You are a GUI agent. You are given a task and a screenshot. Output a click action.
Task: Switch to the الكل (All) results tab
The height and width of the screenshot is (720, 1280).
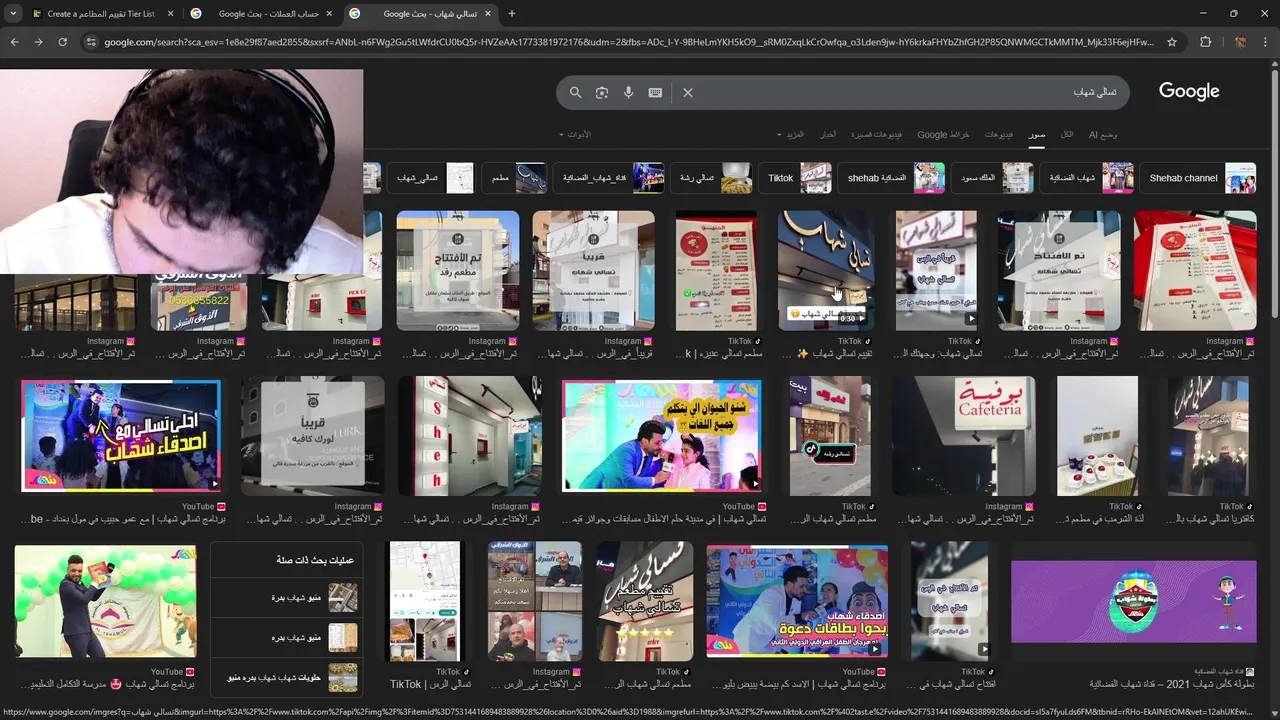pos(1067,134)
